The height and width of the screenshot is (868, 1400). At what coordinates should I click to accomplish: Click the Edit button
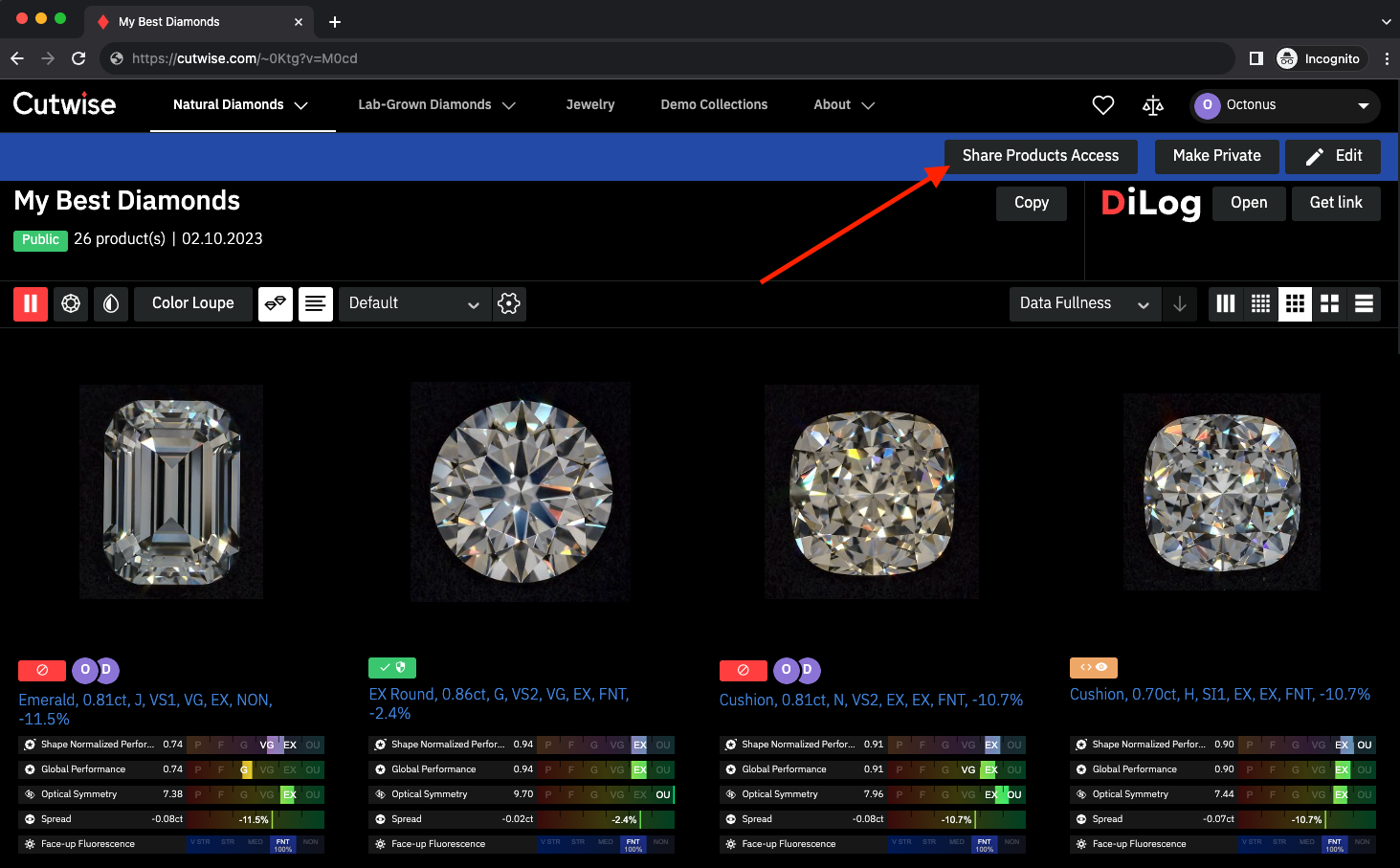(x=1333, y=156)
